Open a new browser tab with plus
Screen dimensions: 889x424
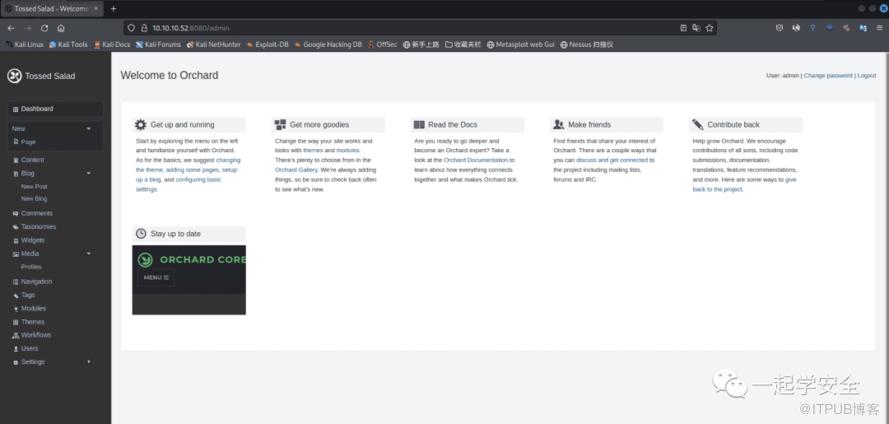[x=113, y=9]
